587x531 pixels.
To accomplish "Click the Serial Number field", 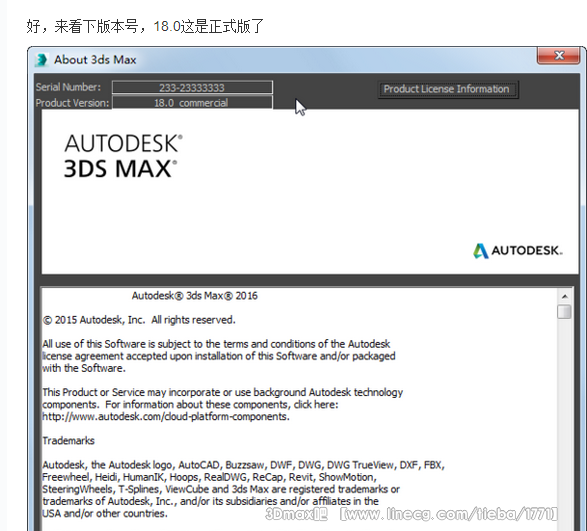I will [x=192, y=87].
